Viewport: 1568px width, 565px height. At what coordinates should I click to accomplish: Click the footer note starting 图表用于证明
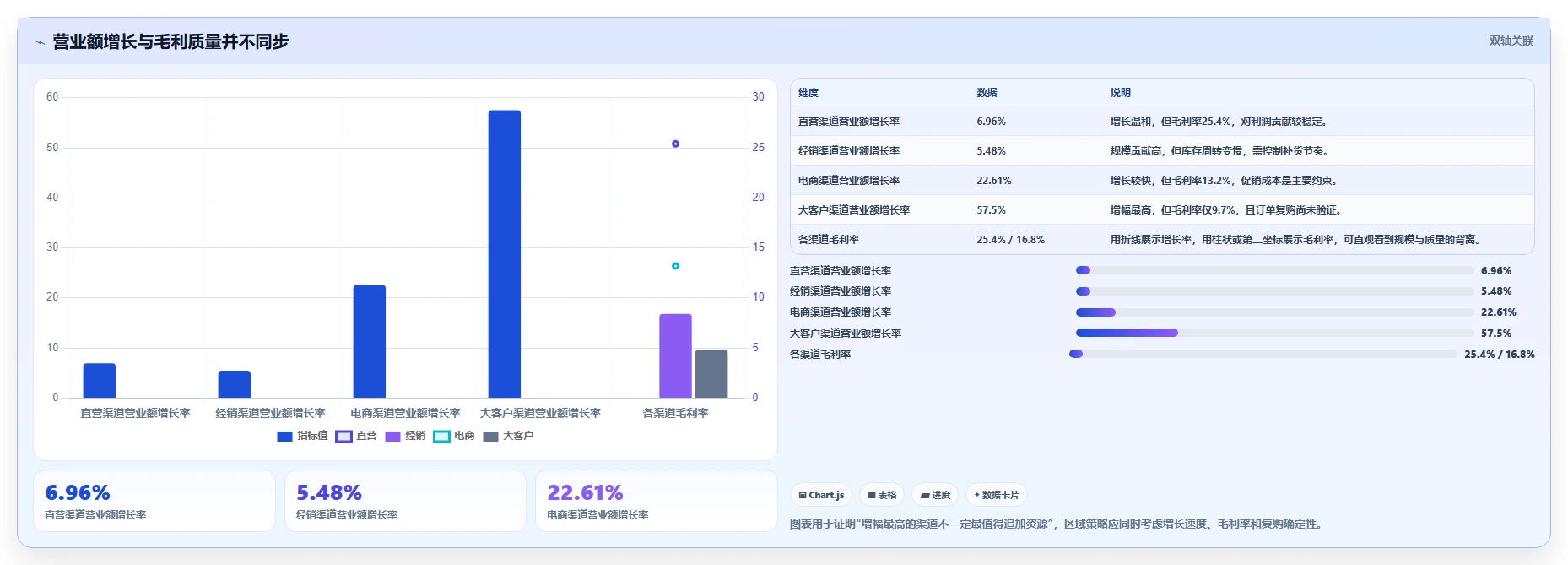click(x=1057, y=524)
